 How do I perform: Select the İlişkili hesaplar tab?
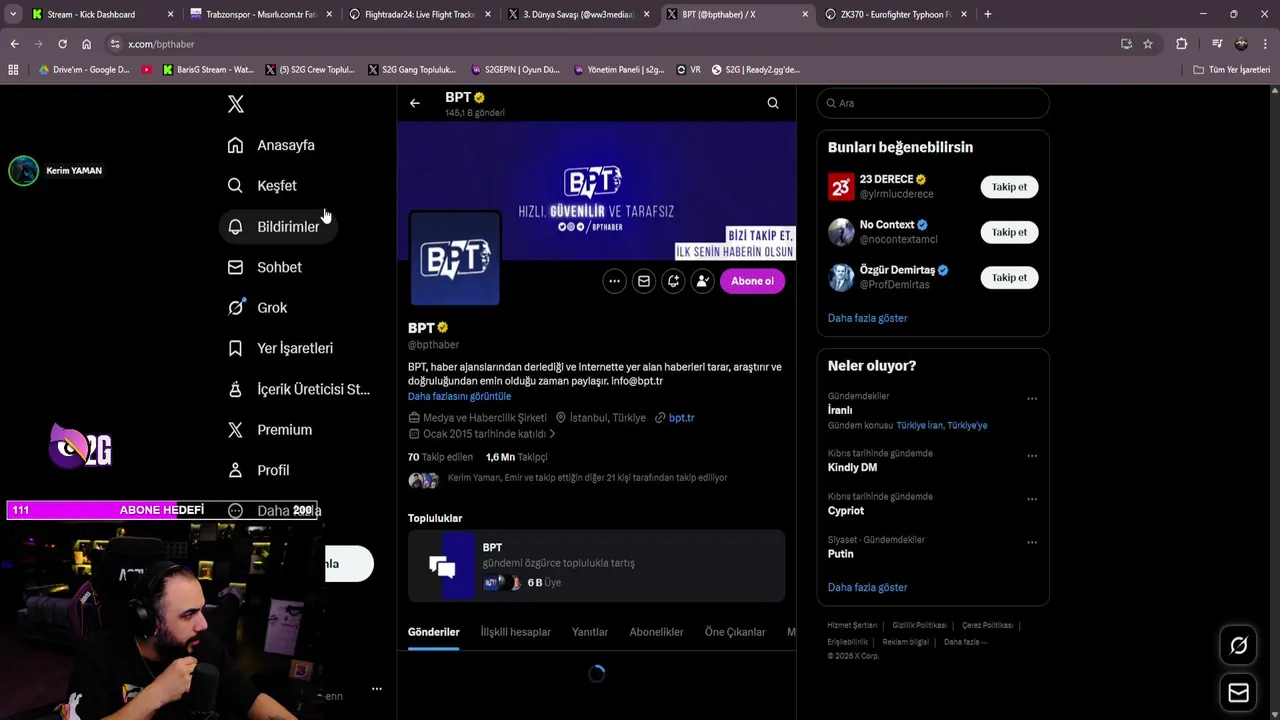515,632
